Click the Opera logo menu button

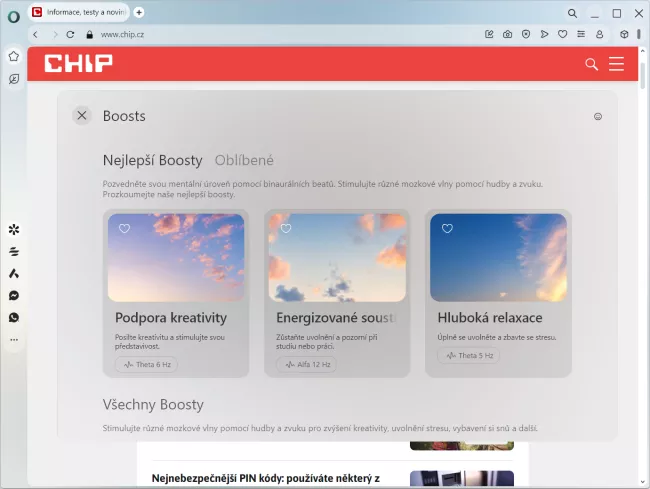[x=13, y=15]
